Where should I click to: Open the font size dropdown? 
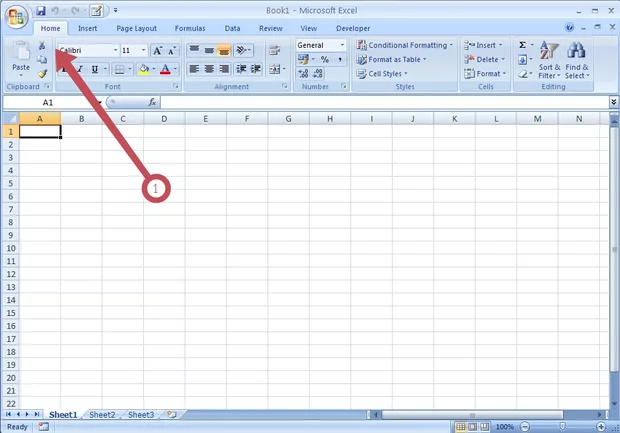click(144, 50)
